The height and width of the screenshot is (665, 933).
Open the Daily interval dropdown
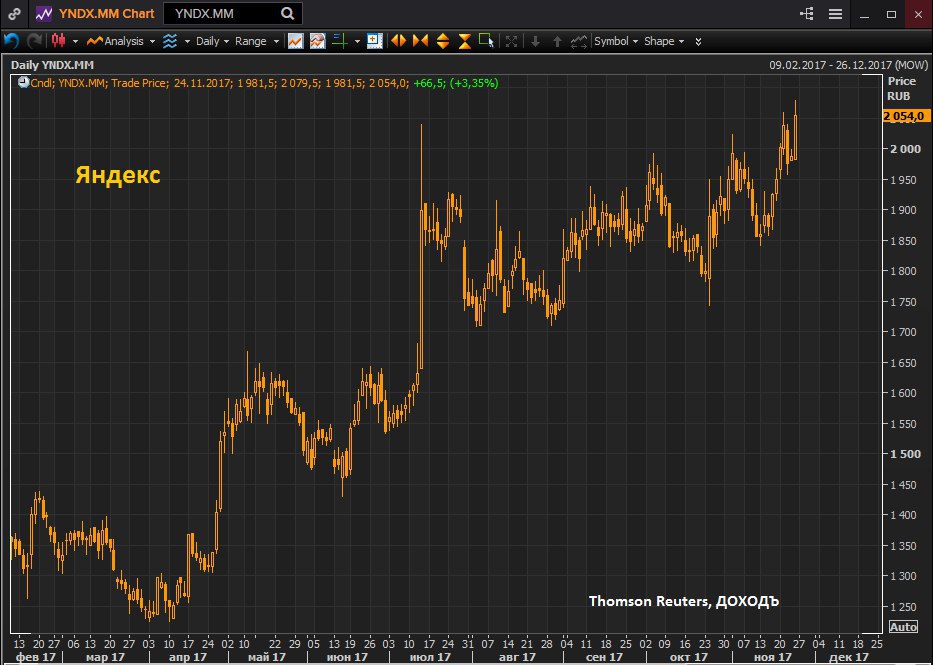coord(212,41)
